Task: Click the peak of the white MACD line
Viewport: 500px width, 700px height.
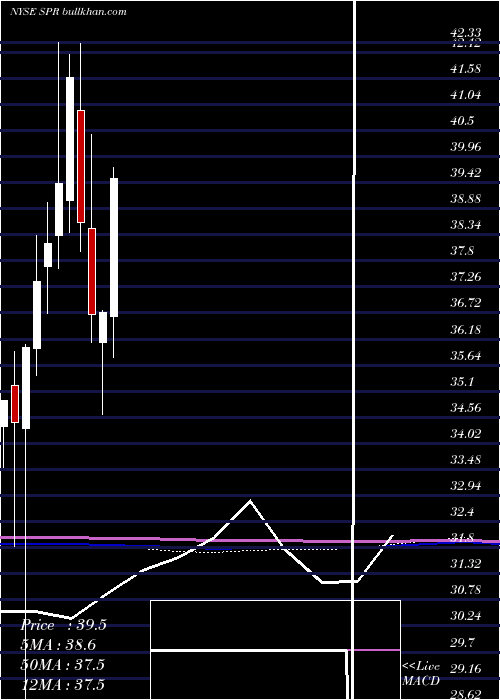Action: (250, 501)
